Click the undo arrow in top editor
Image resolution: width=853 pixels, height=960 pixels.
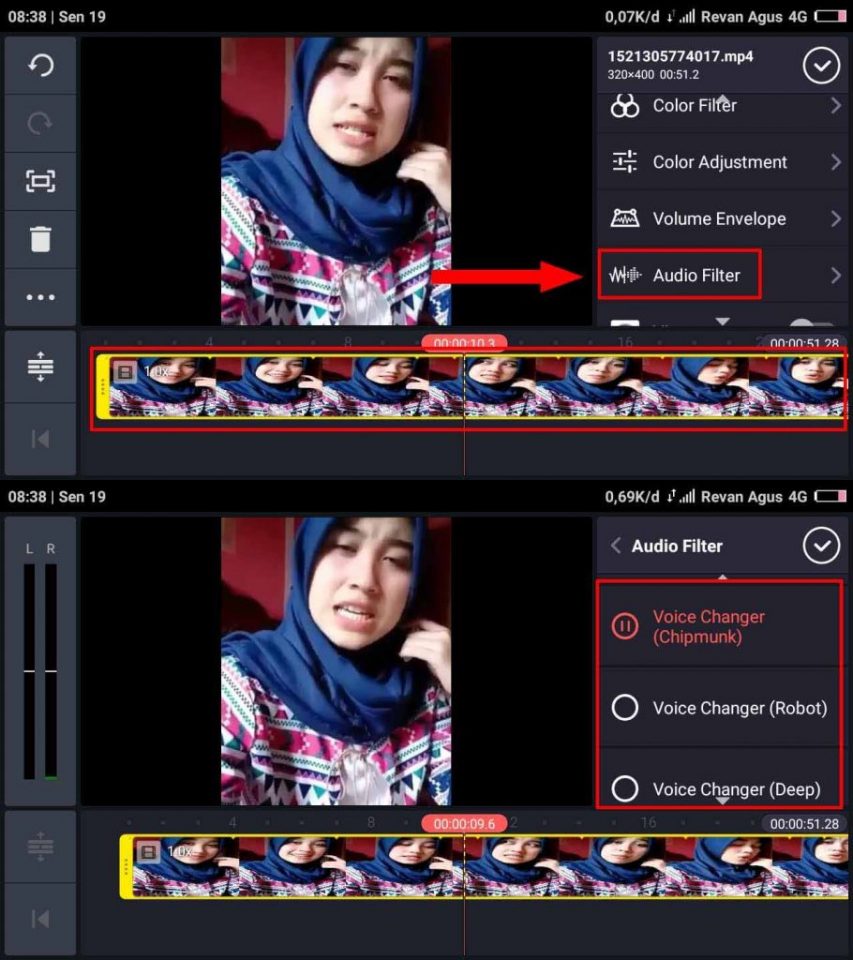[40, 65]
